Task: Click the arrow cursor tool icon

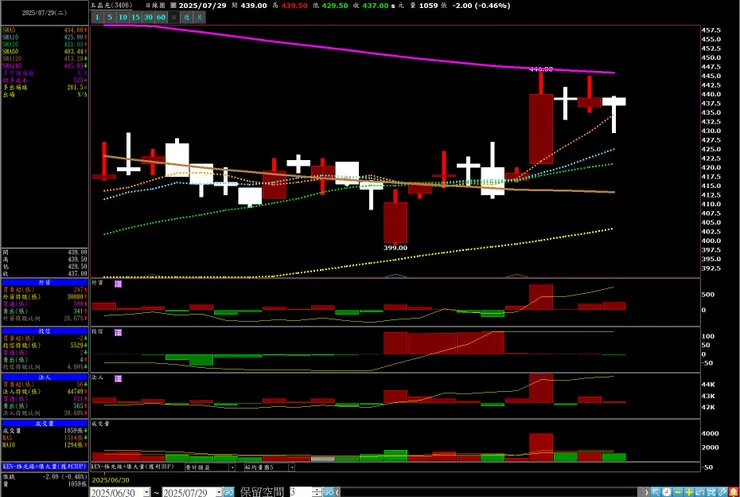Action: tap(656, 492)
